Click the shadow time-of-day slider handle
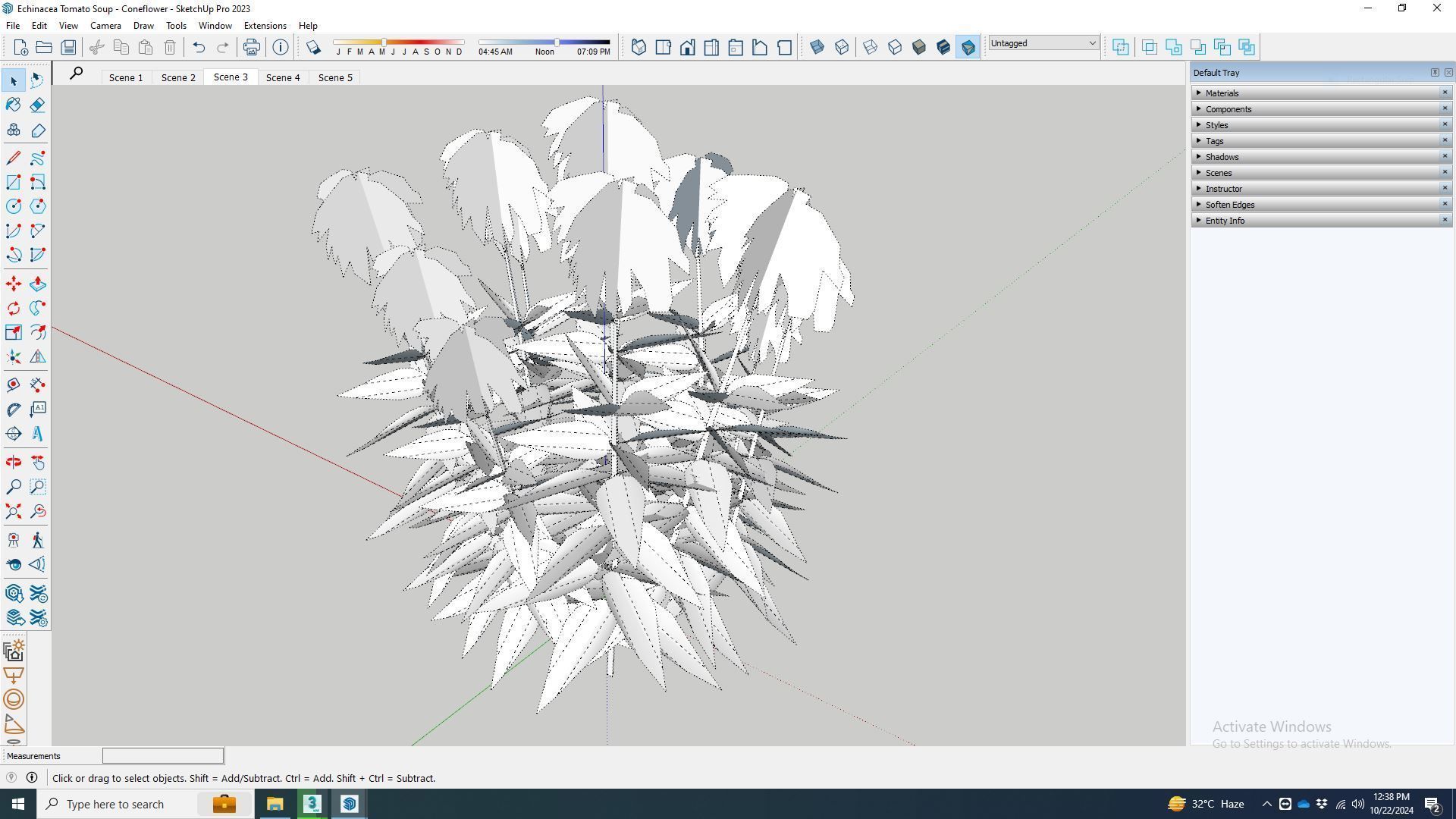Viewport: 1456px width, 819px height. [557, 42]
